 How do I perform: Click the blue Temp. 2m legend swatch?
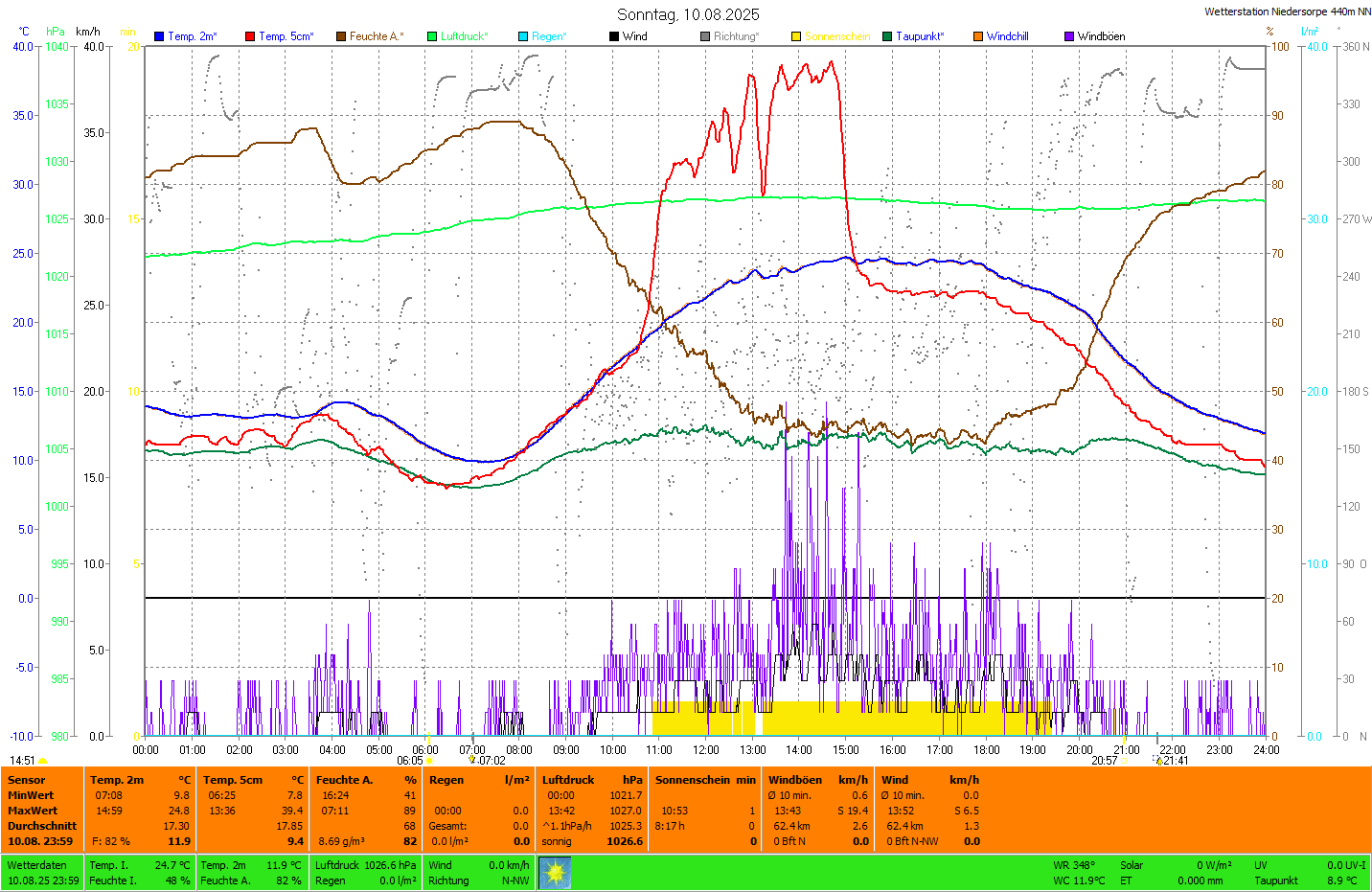point(159,36)
